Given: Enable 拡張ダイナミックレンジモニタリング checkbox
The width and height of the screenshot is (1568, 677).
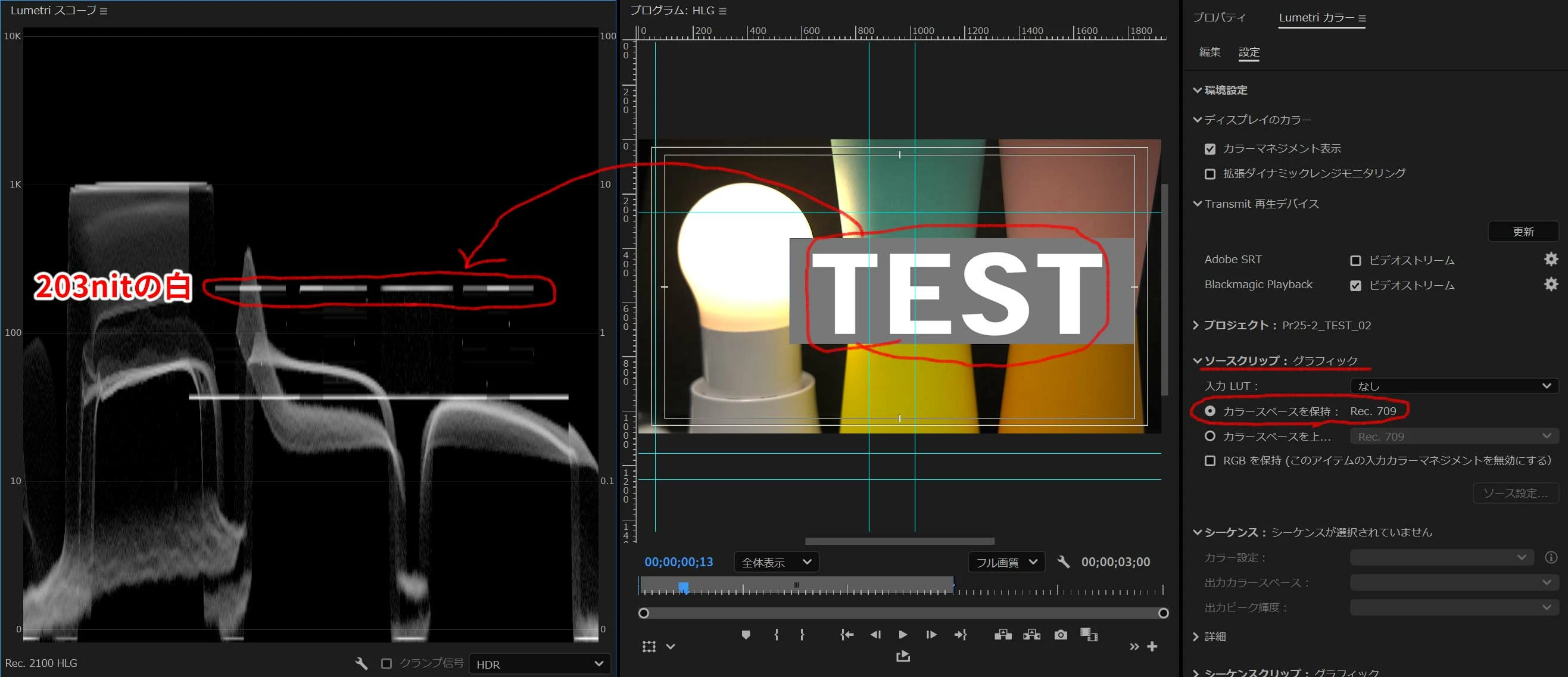Looking at the screenshot, I should 1210,174.
